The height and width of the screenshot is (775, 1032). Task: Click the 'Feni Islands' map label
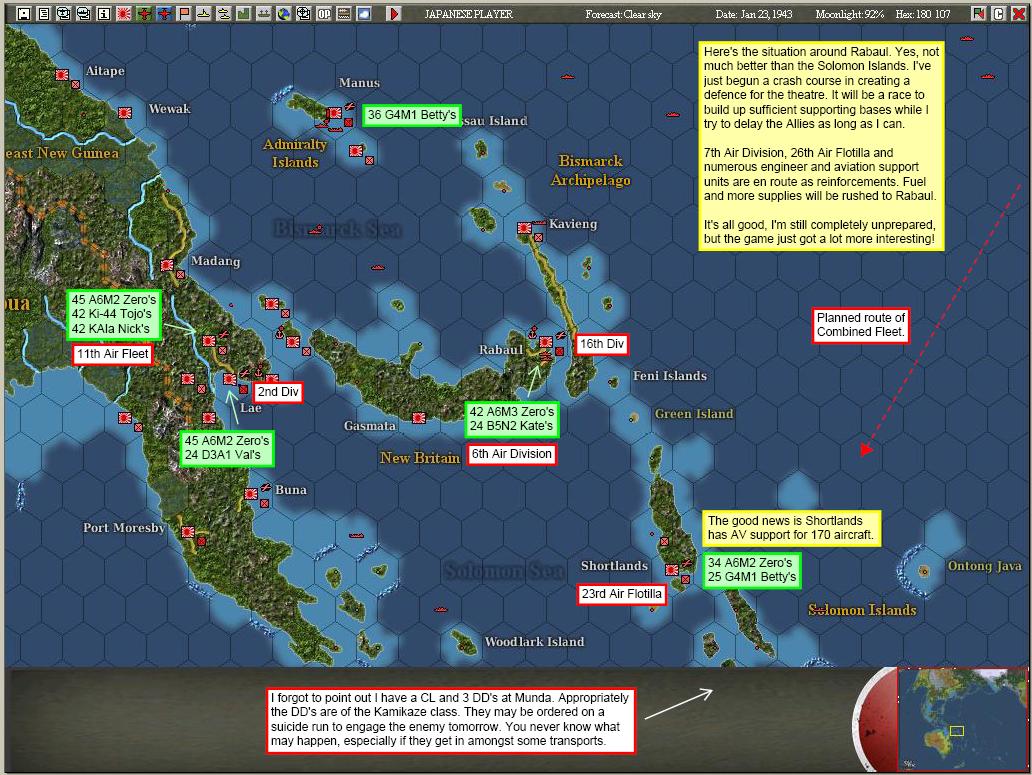coord(669,376)
